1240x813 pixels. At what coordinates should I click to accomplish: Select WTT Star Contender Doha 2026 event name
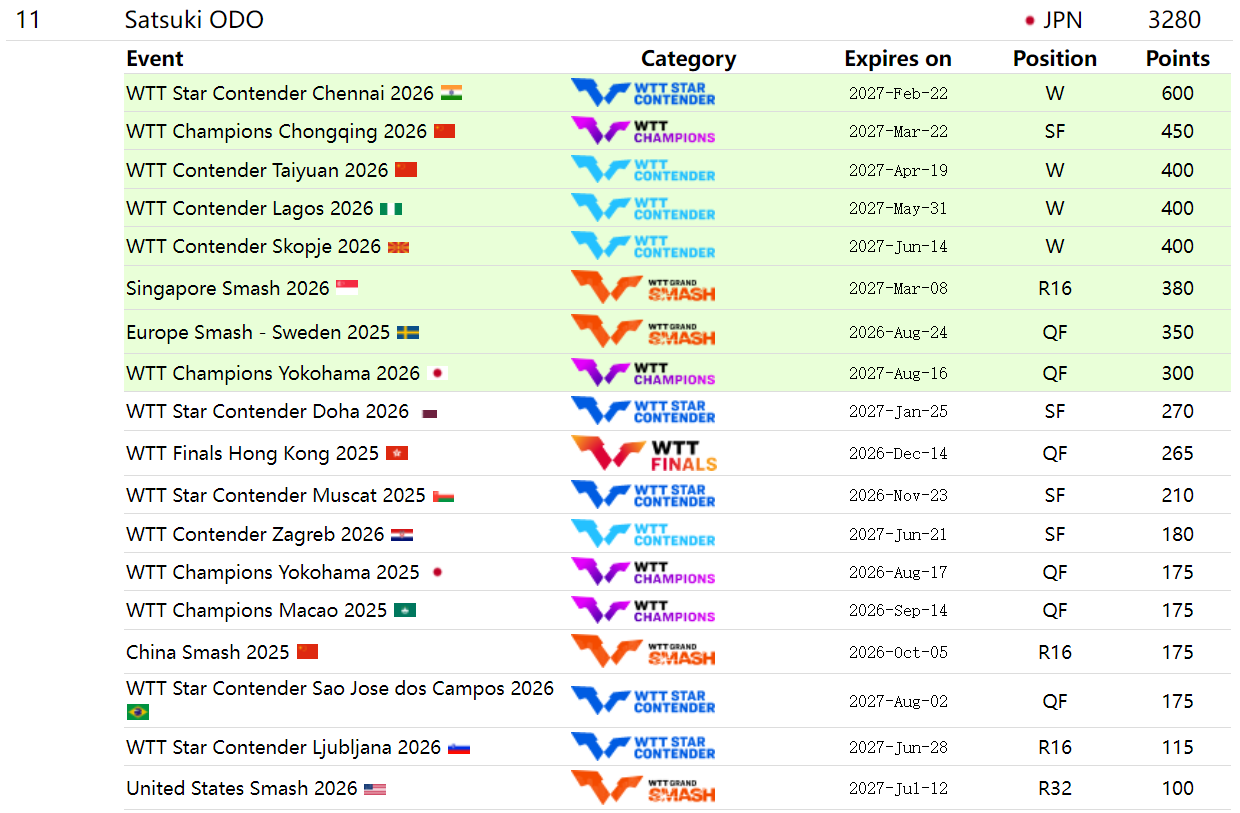(268, 411)
